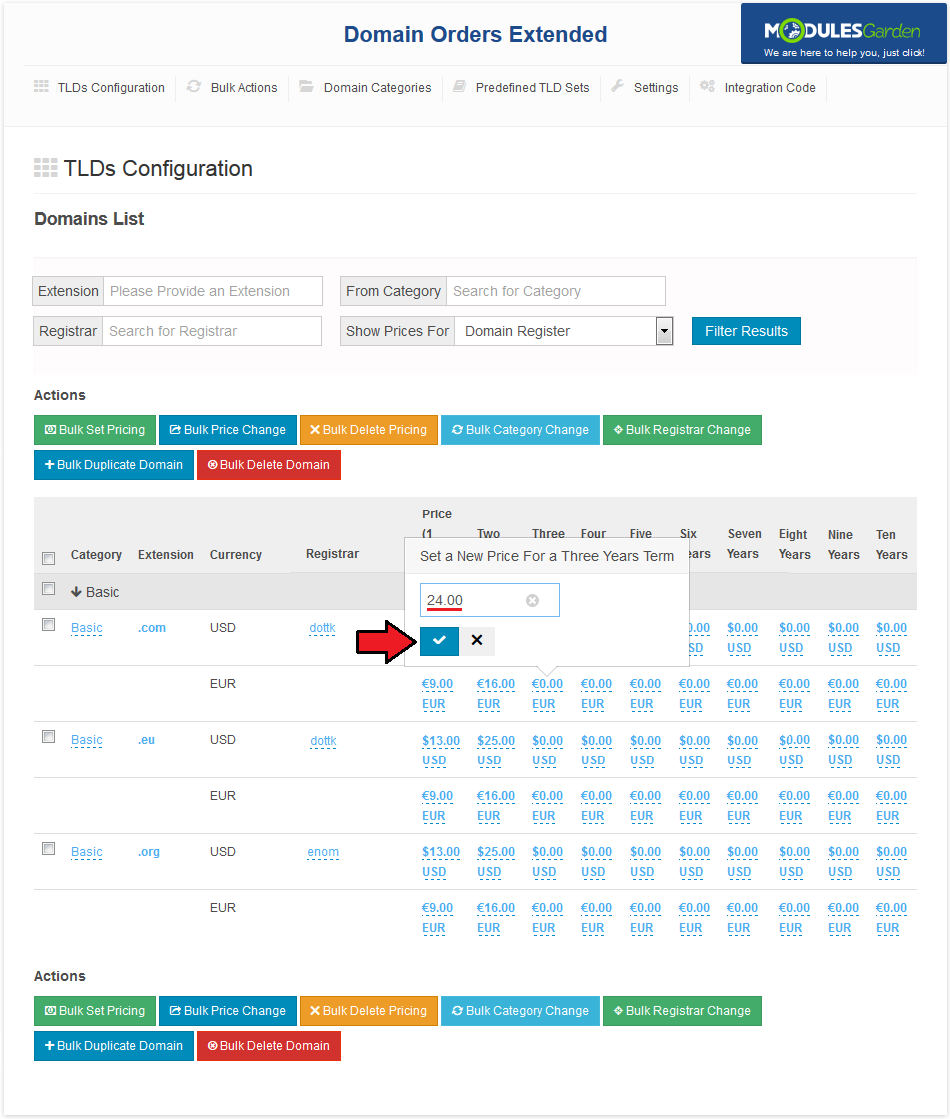The height and width of the screenshot is (1119, 950).
Task: Click the Registrar search field
Action: pyautogui.click(x=212, y=331)
